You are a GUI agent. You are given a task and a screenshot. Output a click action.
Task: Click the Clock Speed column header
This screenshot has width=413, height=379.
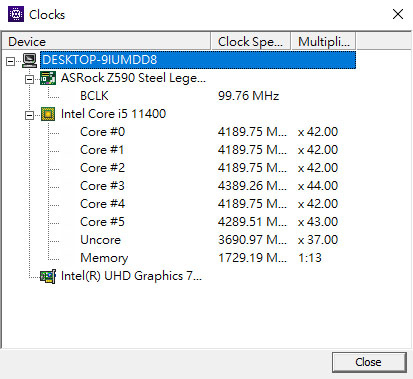pos(251,42)
